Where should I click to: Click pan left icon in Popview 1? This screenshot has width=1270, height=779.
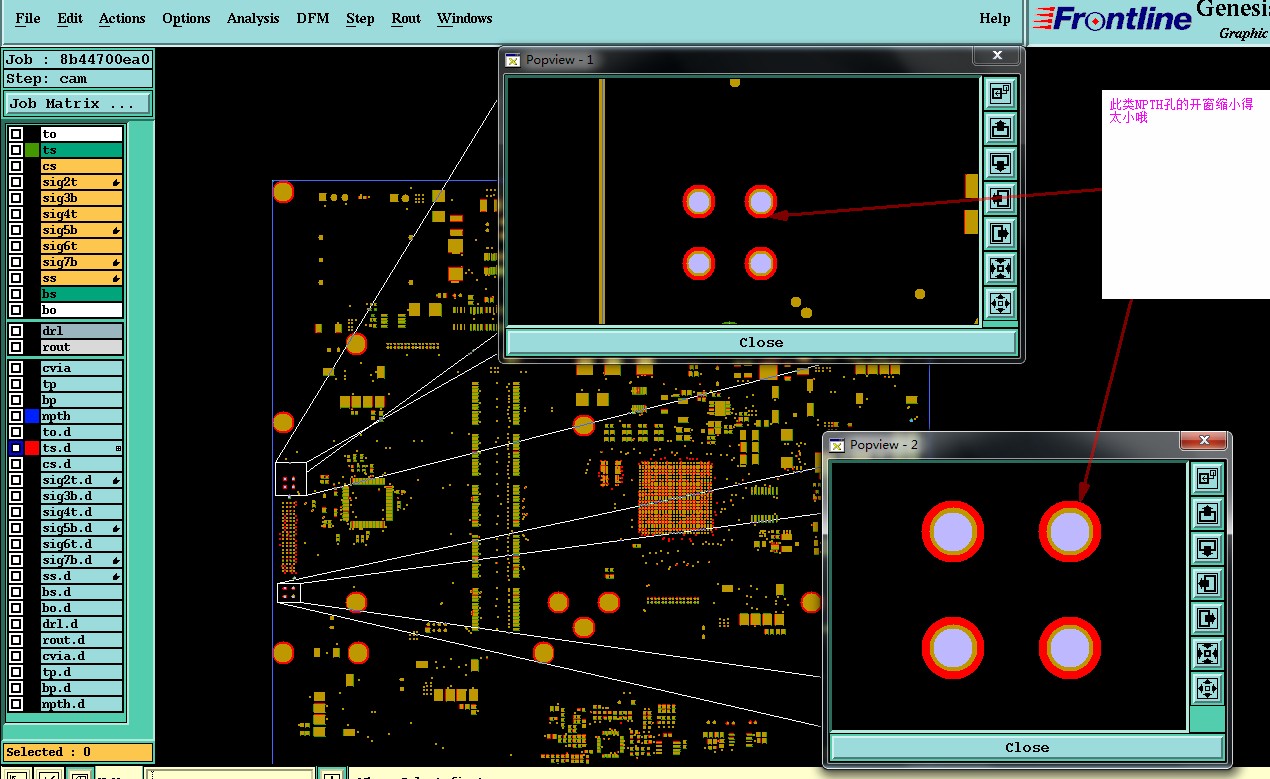pyautogui.click(x=1000, y=198)
